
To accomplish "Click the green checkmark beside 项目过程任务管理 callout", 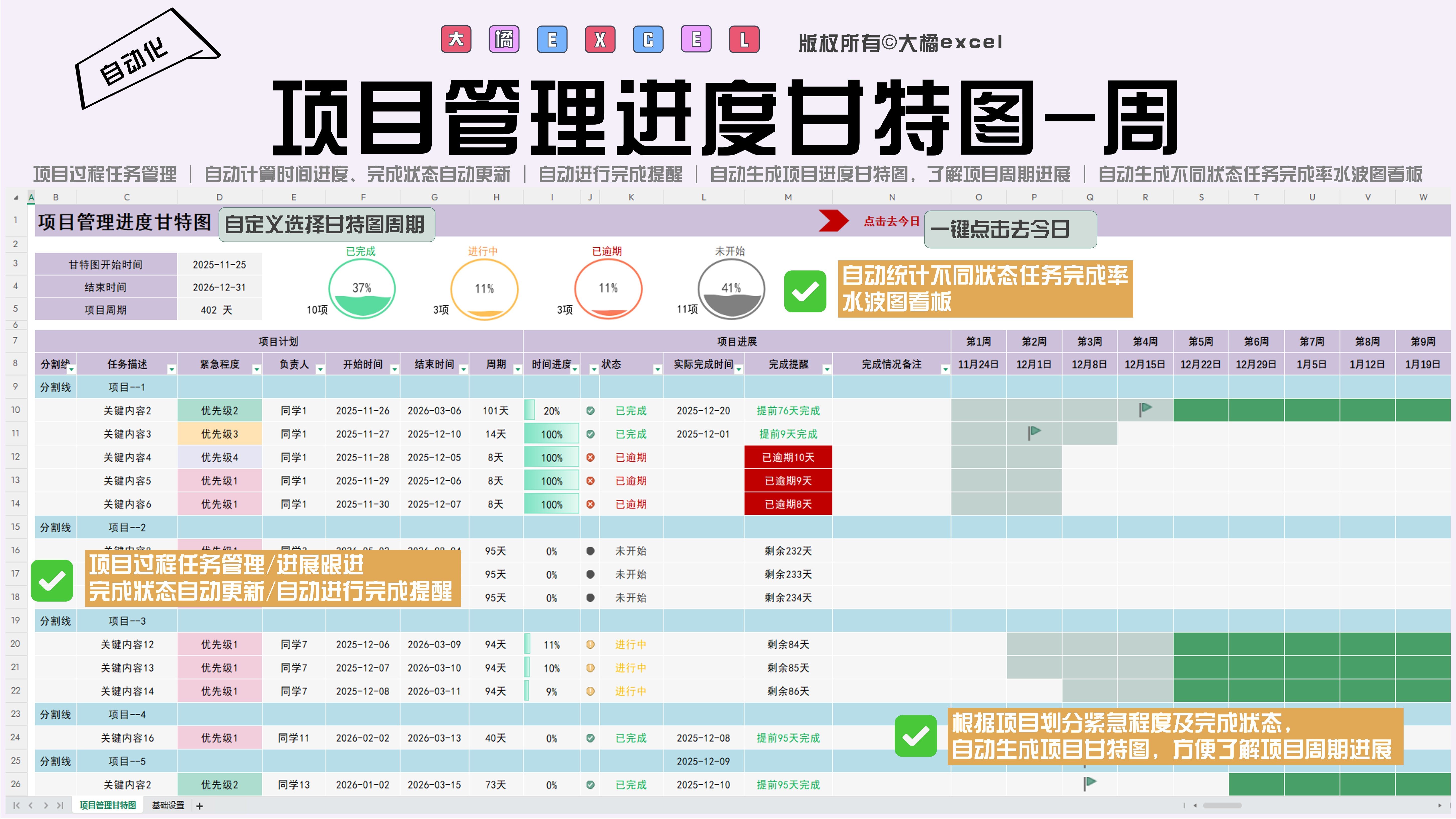I will click(x=52, y=580).
